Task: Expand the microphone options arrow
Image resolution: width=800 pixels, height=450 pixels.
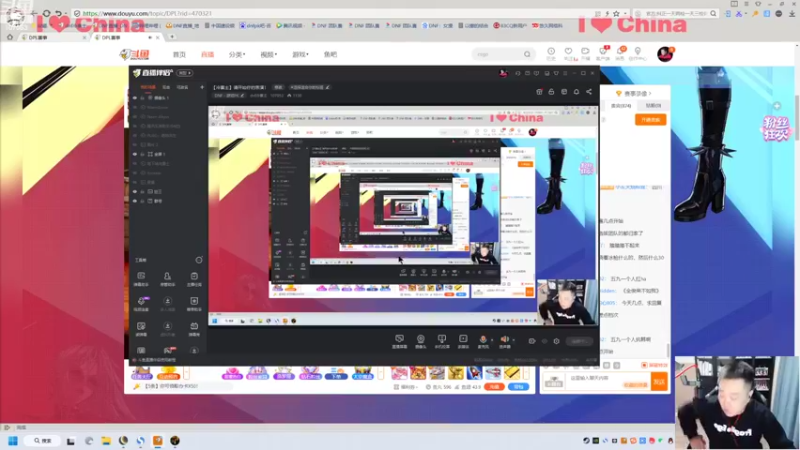Action: coord(492,339)
